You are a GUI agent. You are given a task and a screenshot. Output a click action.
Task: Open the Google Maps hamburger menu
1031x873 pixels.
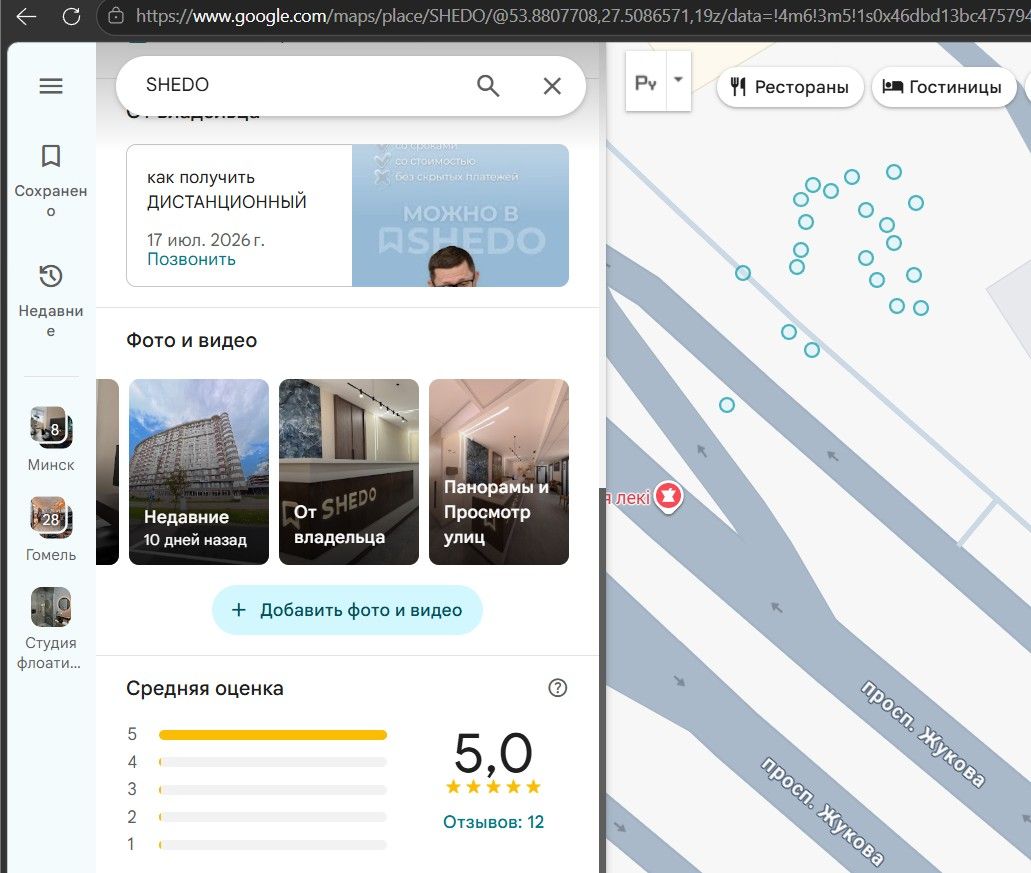click(x=51, y=86)
